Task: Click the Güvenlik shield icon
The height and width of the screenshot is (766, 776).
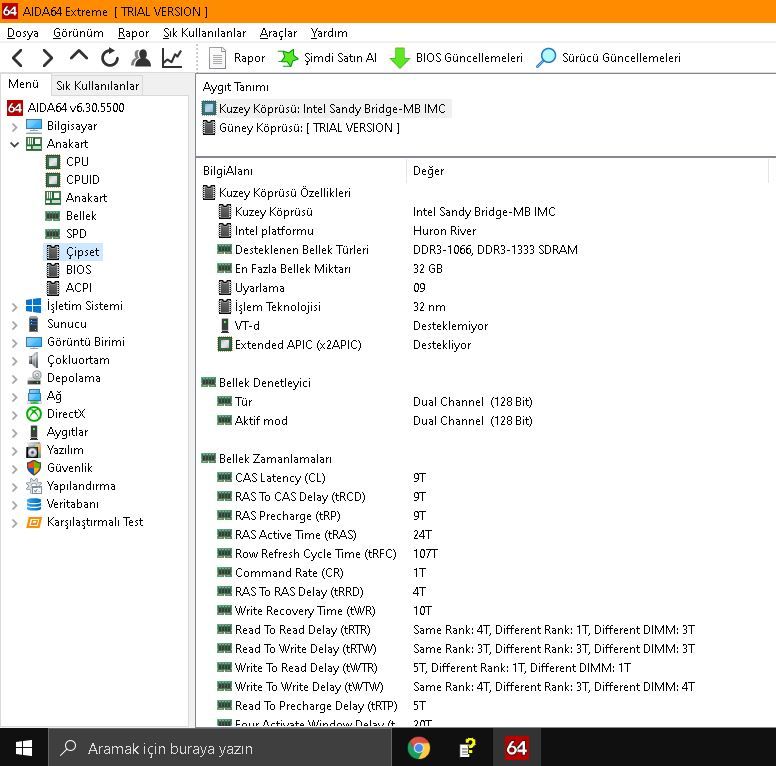Action: click(x=34, y=468)
